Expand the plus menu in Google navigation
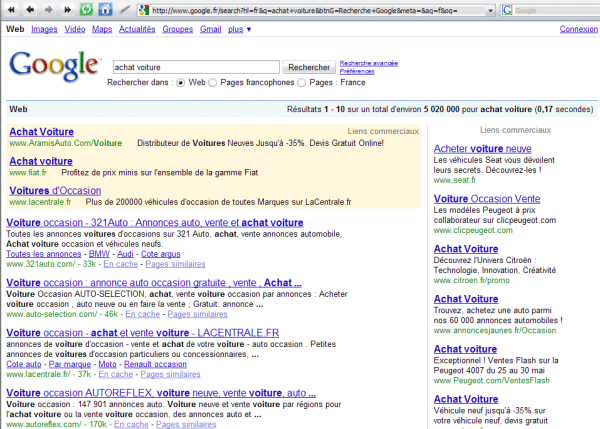 pos(240,30)
